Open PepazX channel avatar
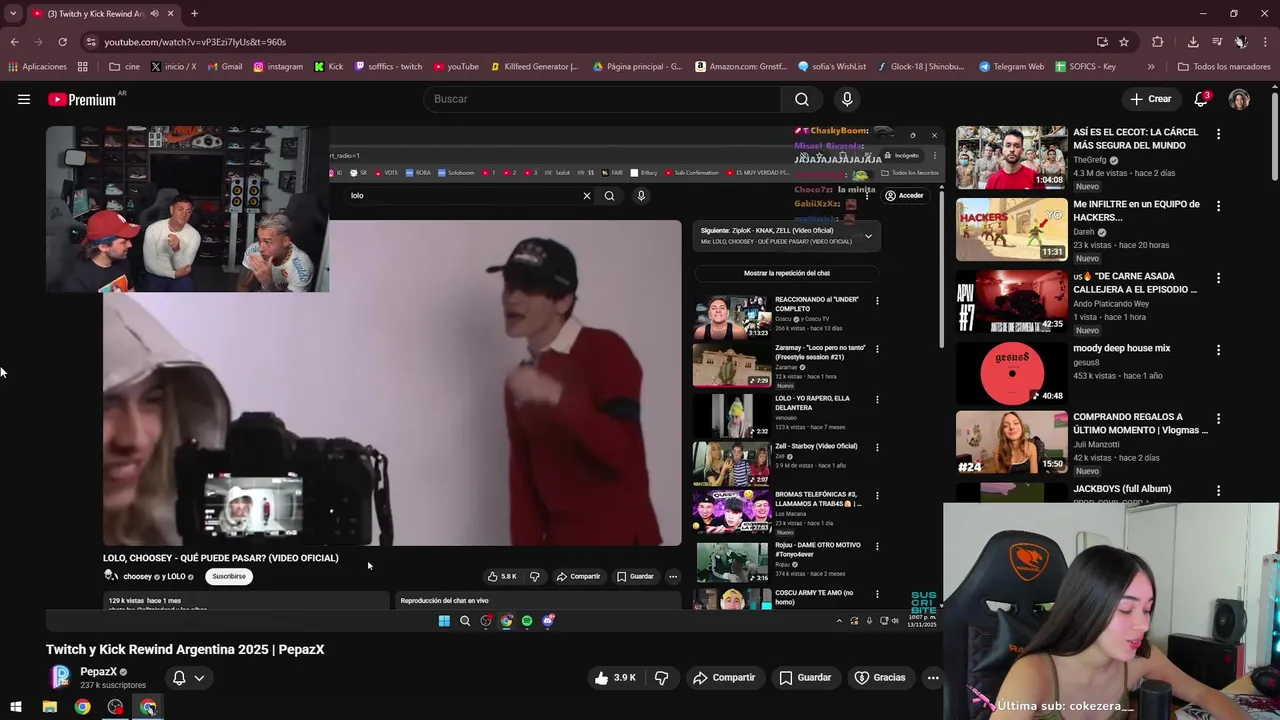1280x720 pixels. pos(61,677)
